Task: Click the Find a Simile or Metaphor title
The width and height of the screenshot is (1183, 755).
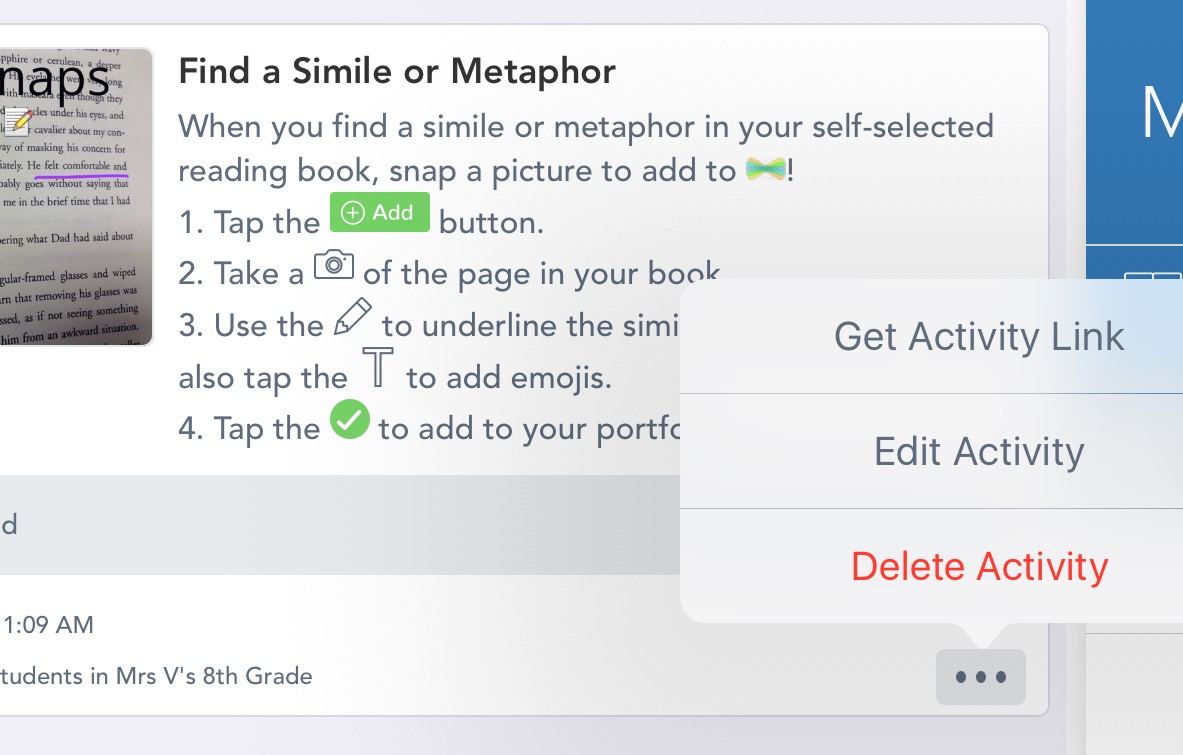Action: tap(397, 72)
